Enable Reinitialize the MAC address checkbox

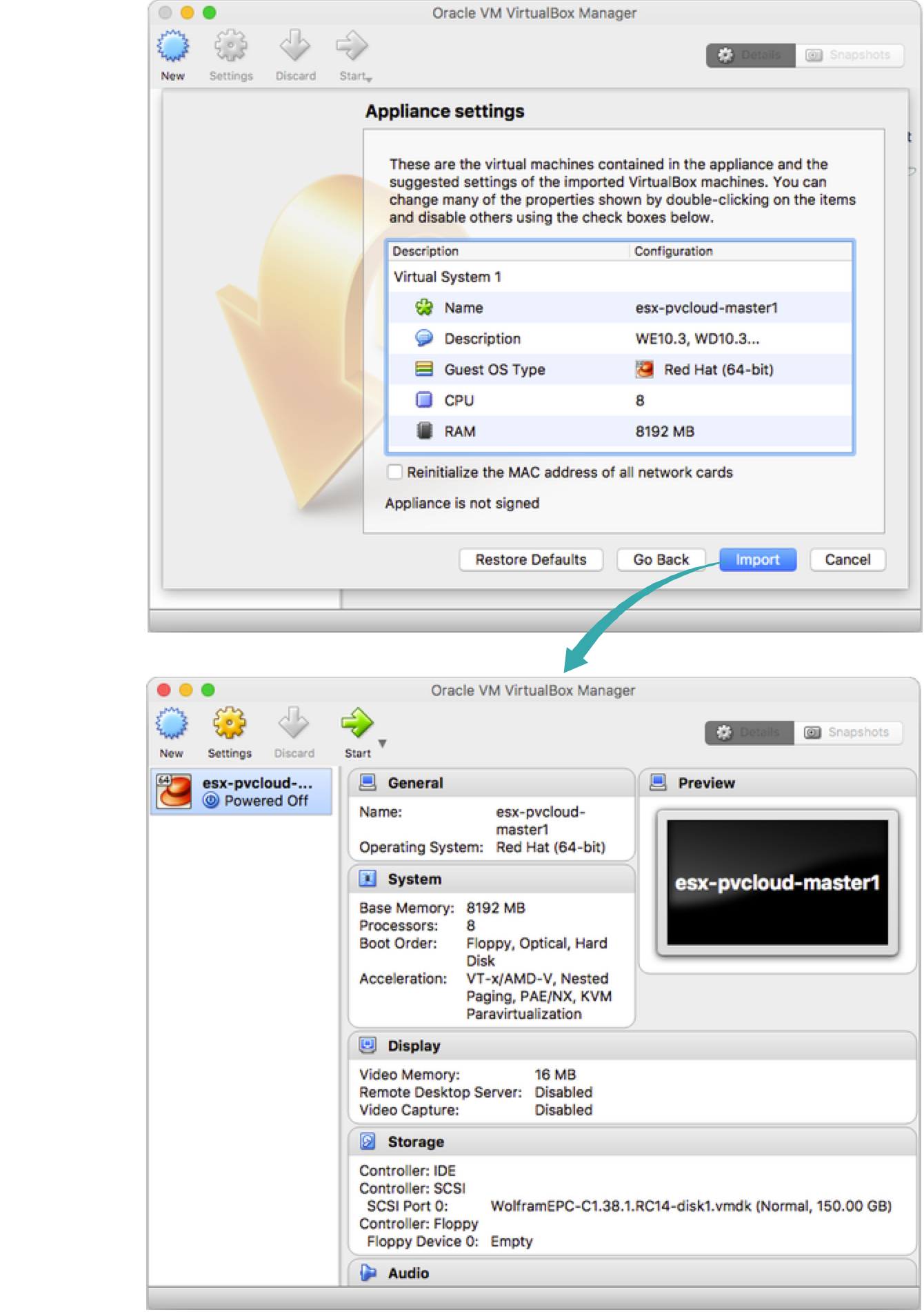pyautogui.click(x=394, y=472)
